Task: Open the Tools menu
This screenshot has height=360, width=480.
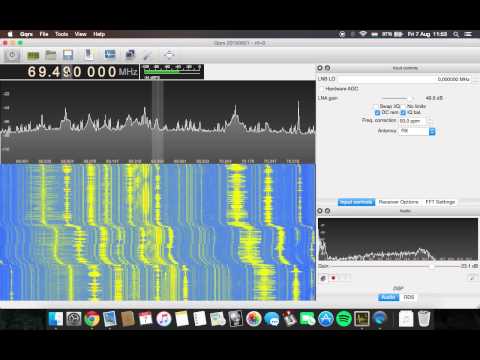Action: (x=62, y=34)
